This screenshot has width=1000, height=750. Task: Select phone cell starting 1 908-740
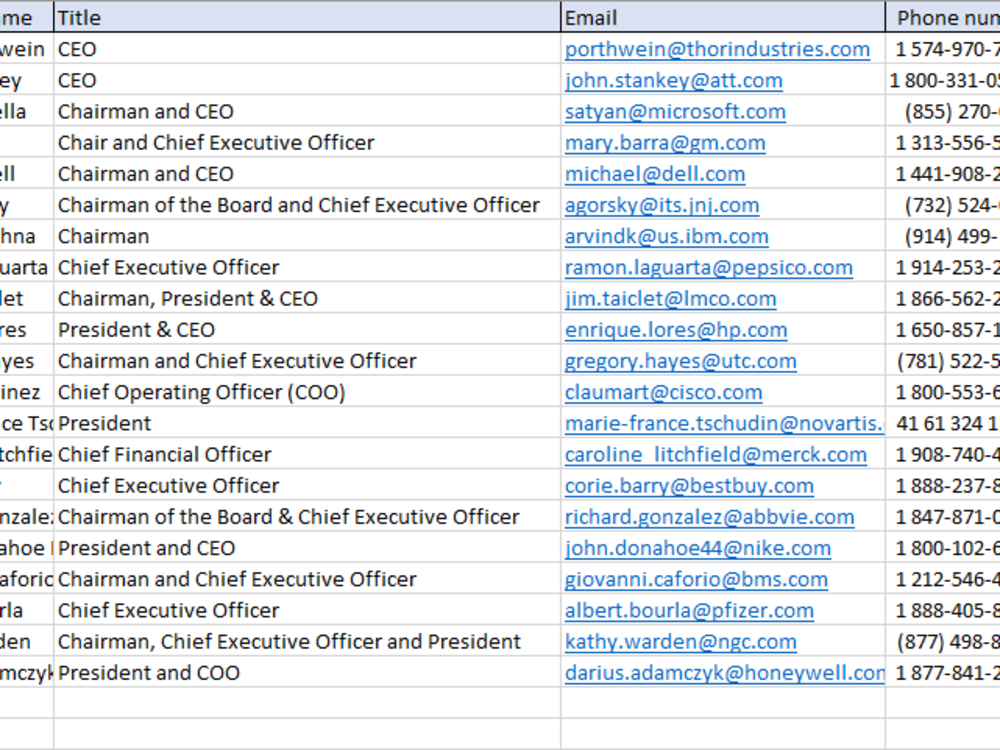pos(943,455)
